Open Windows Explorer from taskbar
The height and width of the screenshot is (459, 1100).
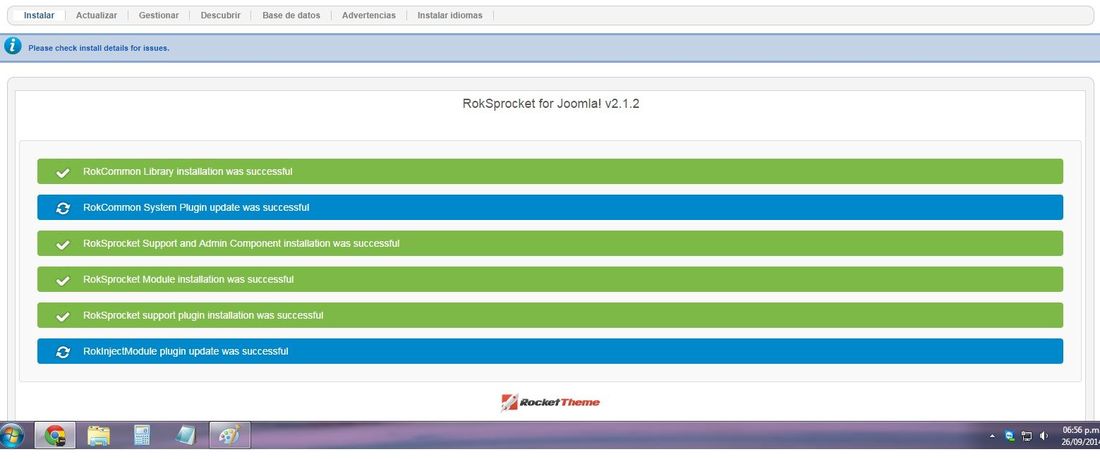click(98, 436)
